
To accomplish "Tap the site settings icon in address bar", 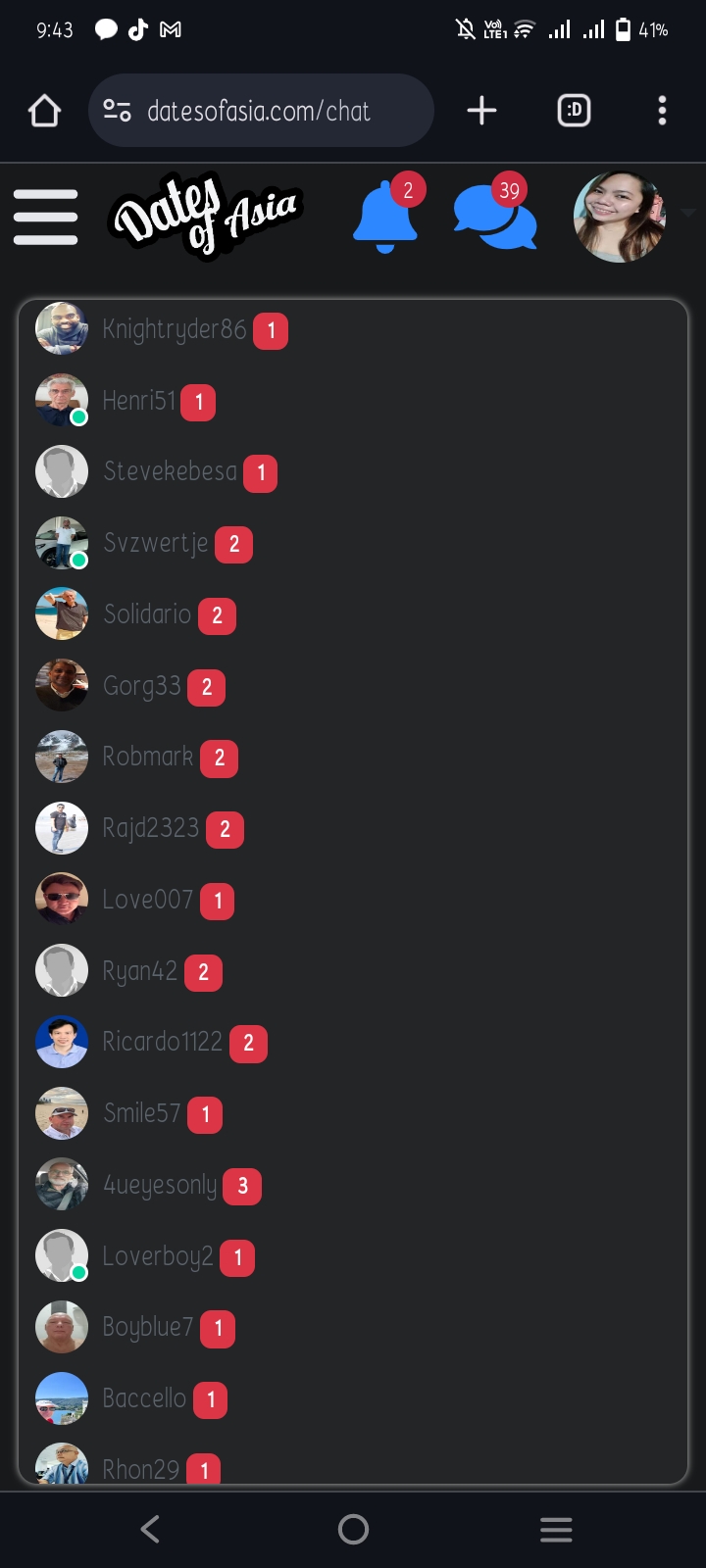I will (118, 111).
